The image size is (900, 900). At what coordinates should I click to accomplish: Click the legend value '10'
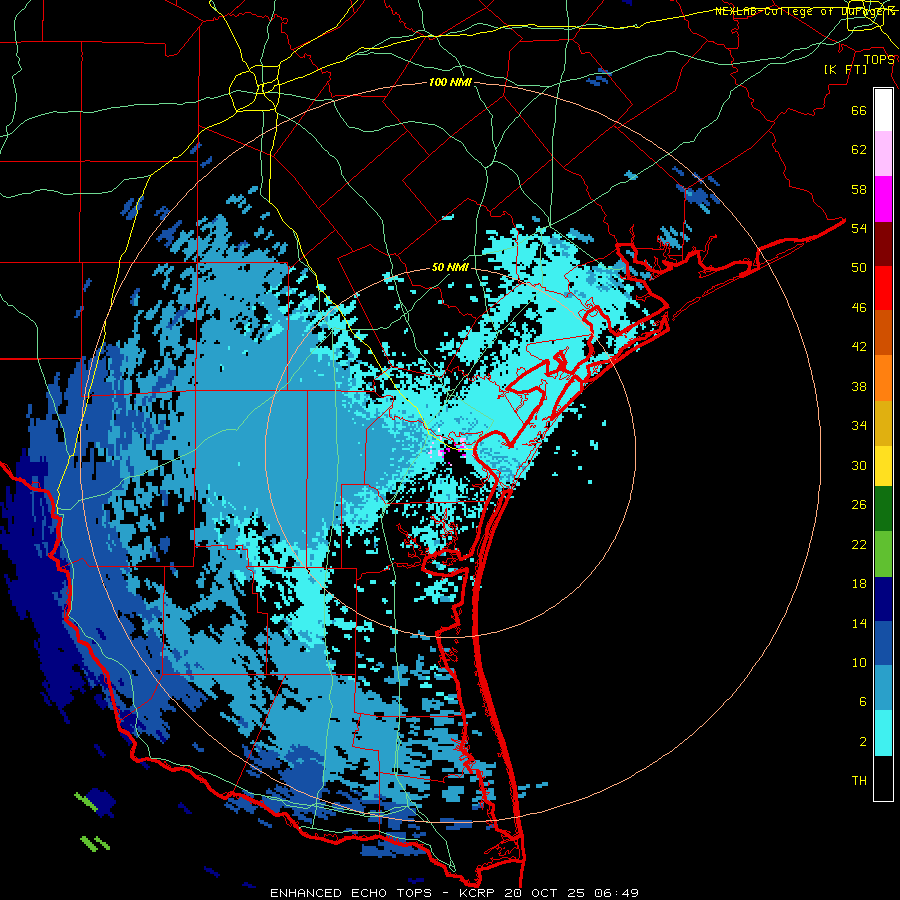[859, 662]
